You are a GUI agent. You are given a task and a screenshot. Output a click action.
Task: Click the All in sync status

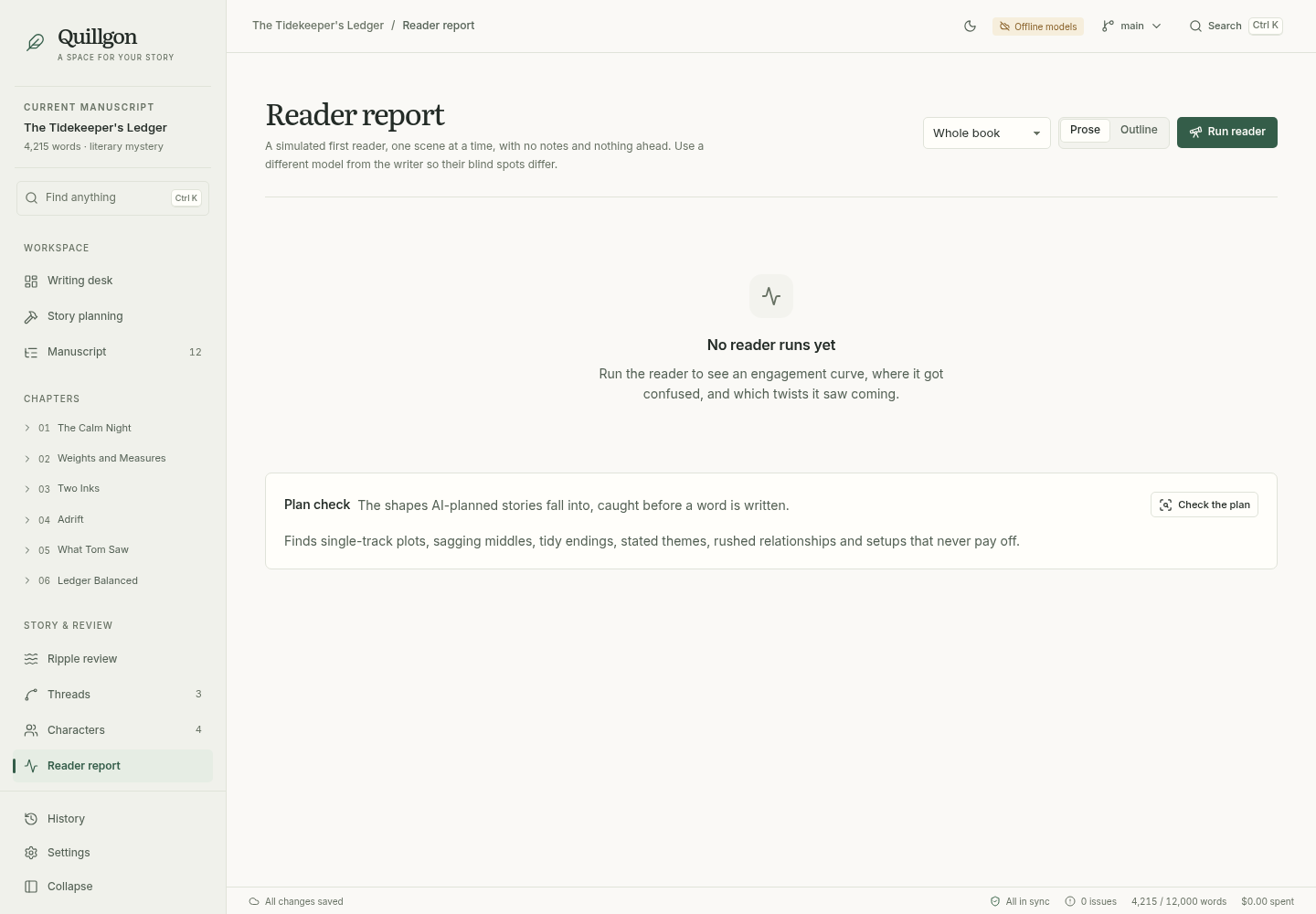[1020, 901]
